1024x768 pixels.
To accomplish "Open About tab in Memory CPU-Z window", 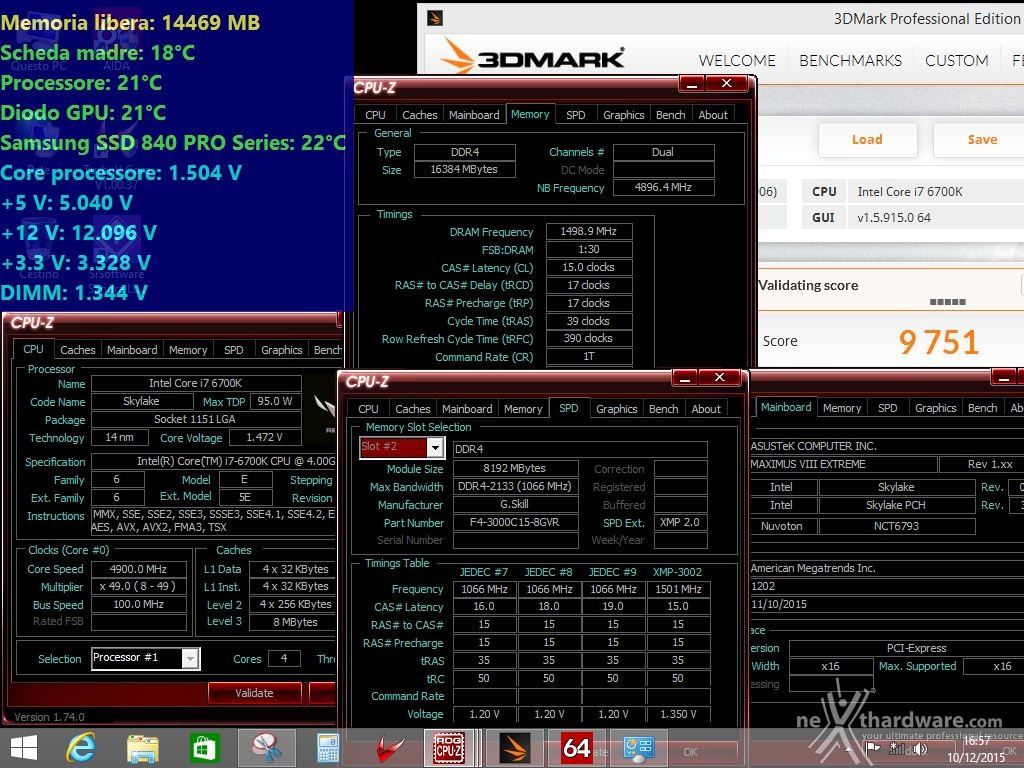I will (x=713, y=115).
